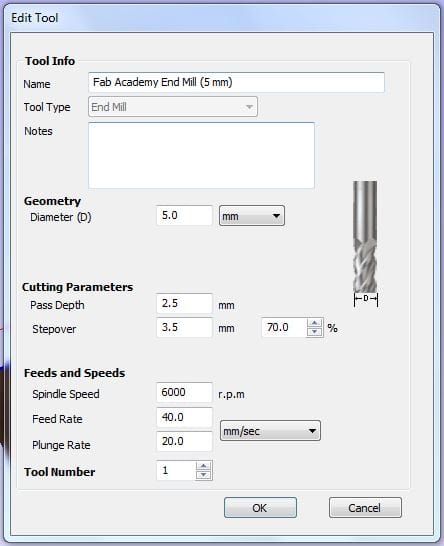Decrease the stepover percentage with down arrow
The height and width of the screenshot is (546, 444).
[314, 332]
